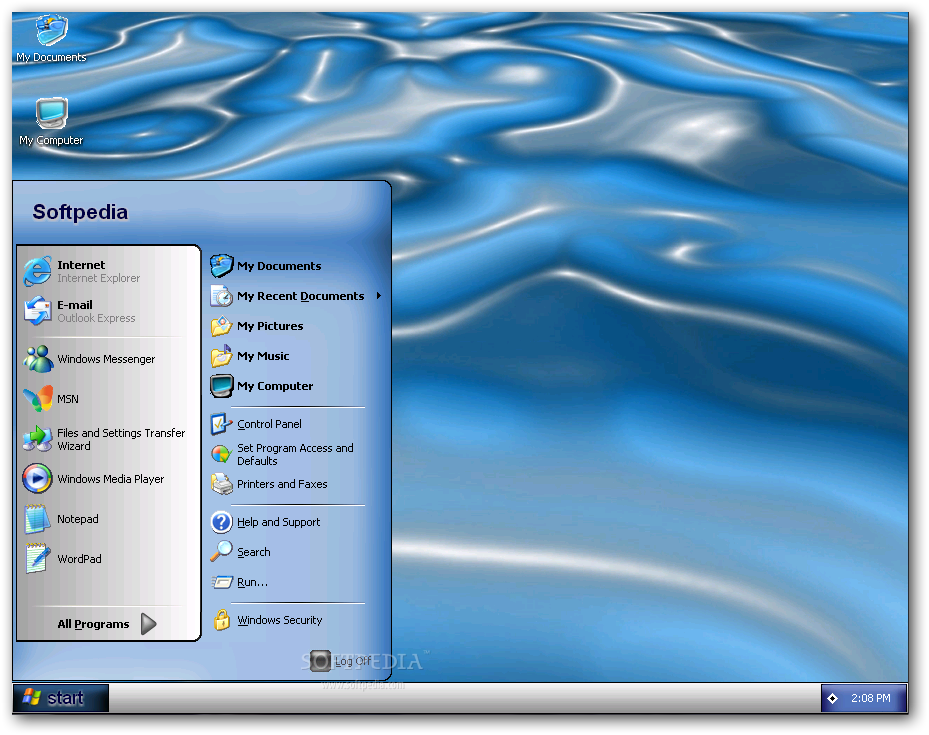
Task: Click the start button on taskbar
Action: (x=60, y=698)
